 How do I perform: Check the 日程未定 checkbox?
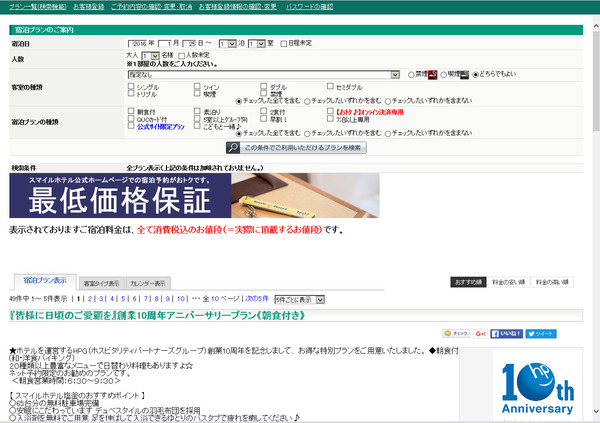284,44
